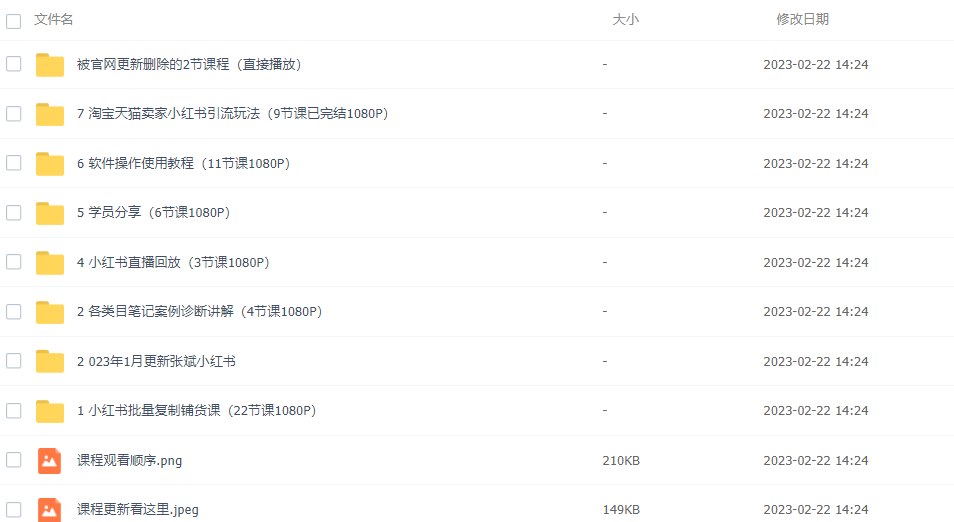
Task: Click modified date of 1 小红书批量复制铺货课 row
Action: (816, 411)
